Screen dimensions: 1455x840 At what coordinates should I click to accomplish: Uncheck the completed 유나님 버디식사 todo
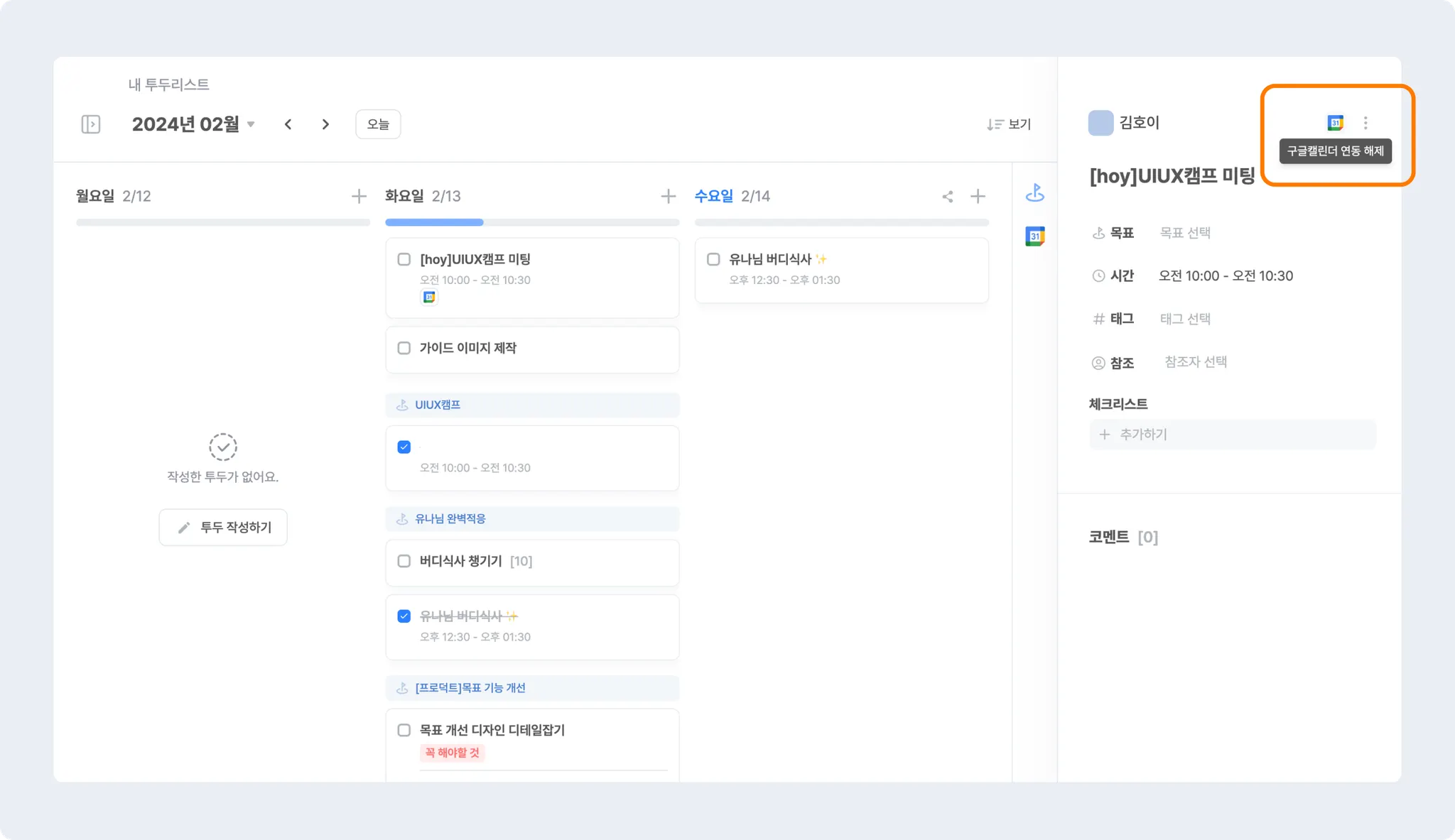click(x=404, y=616)
